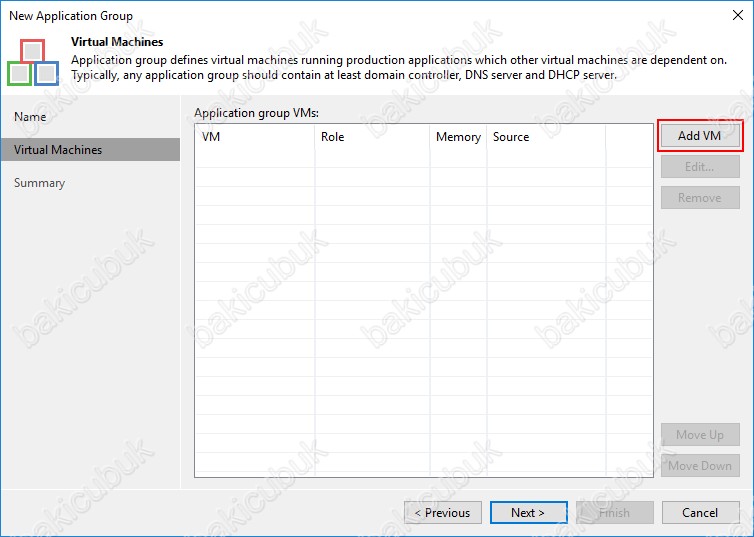This screenshot has height=537, width=754.
Task: Sort by the Role column header
Action: (x=372, y=137)
